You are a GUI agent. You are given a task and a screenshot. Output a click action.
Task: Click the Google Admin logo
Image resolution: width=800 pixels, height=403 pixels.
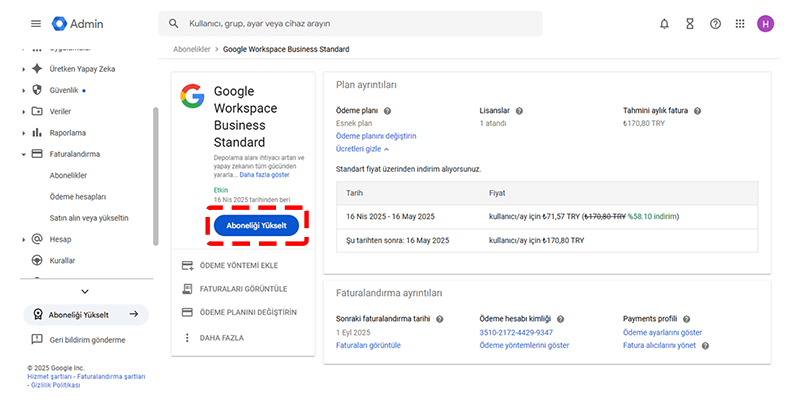78,23
